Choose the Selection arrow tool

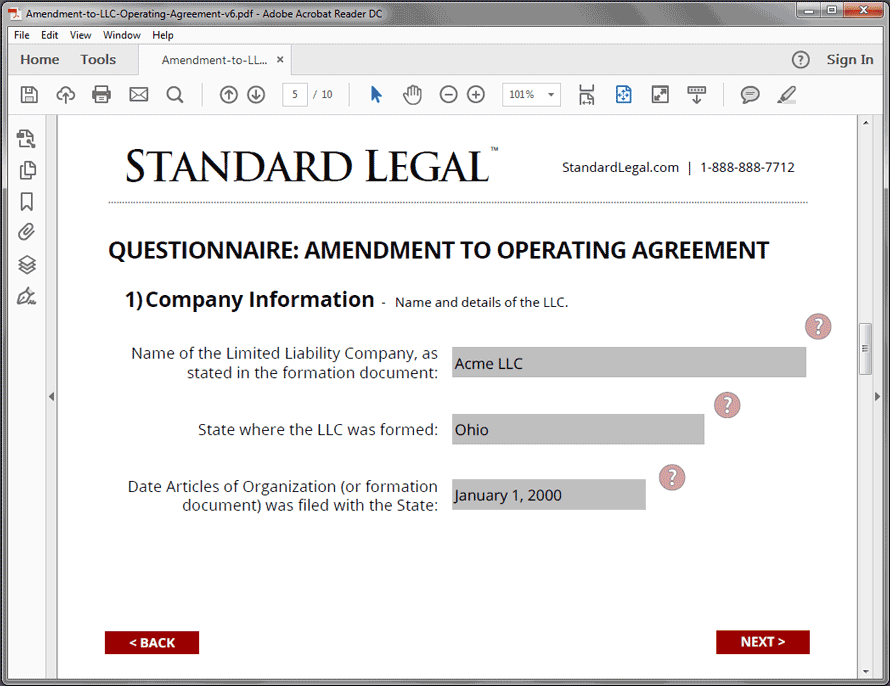(x=376, y=94)
